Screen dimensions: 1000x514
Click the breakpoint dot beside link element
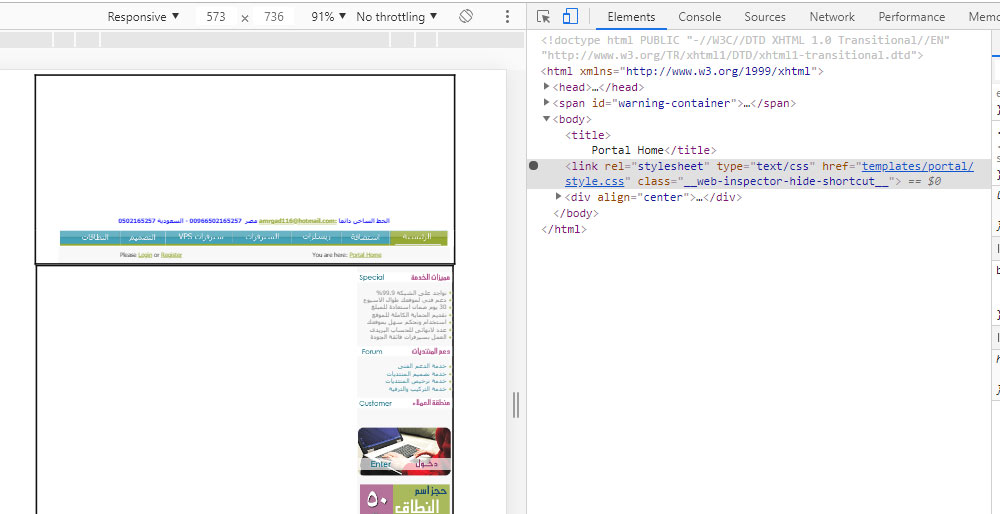click(534, 166)
